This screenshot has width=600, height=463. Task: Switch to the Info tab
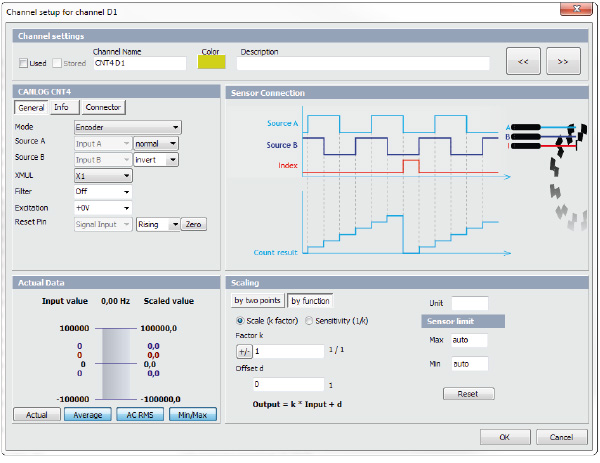click(x=64, y=107)
